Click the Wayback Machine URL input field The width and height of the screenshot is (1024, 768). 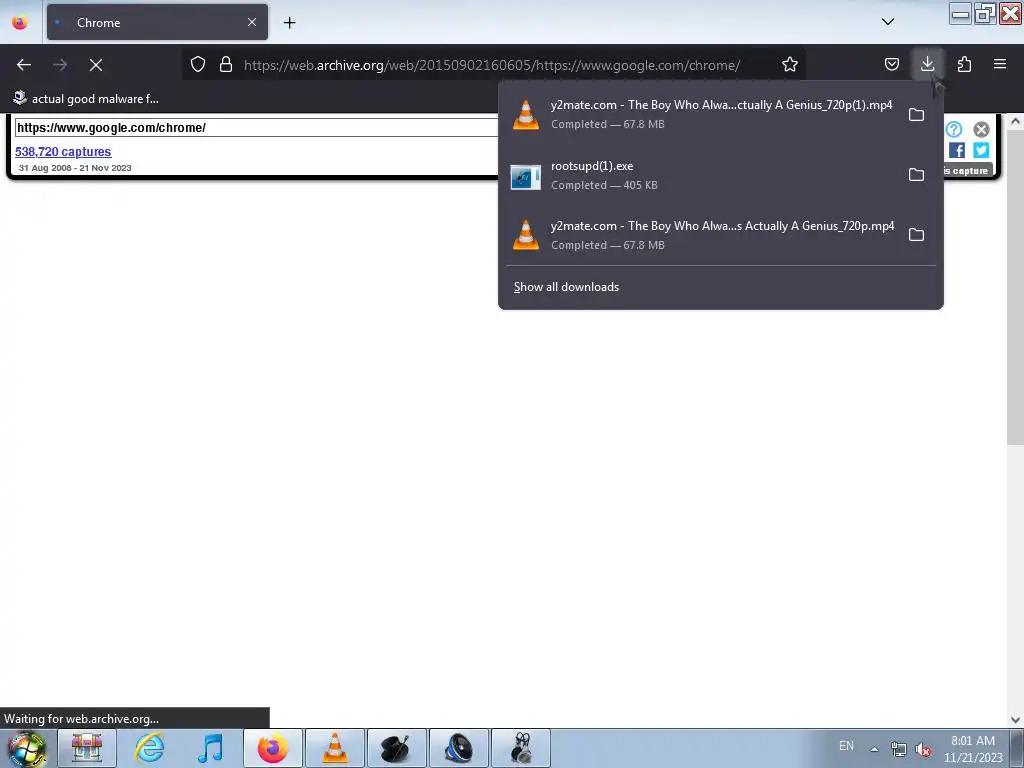[x=257, y=127]
